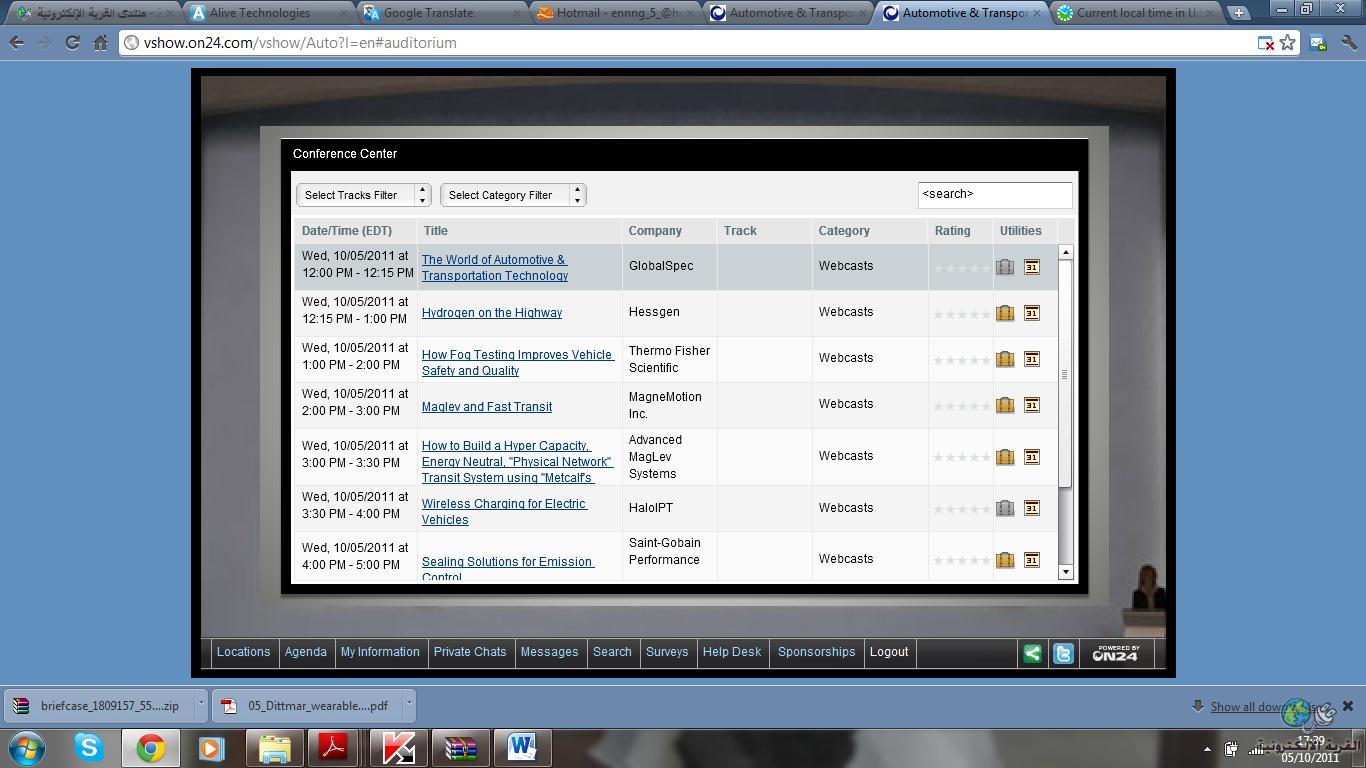This screenshot has height=768, width=1366.
Task: Open the Locations menu item
Action: tap(243, 652)
